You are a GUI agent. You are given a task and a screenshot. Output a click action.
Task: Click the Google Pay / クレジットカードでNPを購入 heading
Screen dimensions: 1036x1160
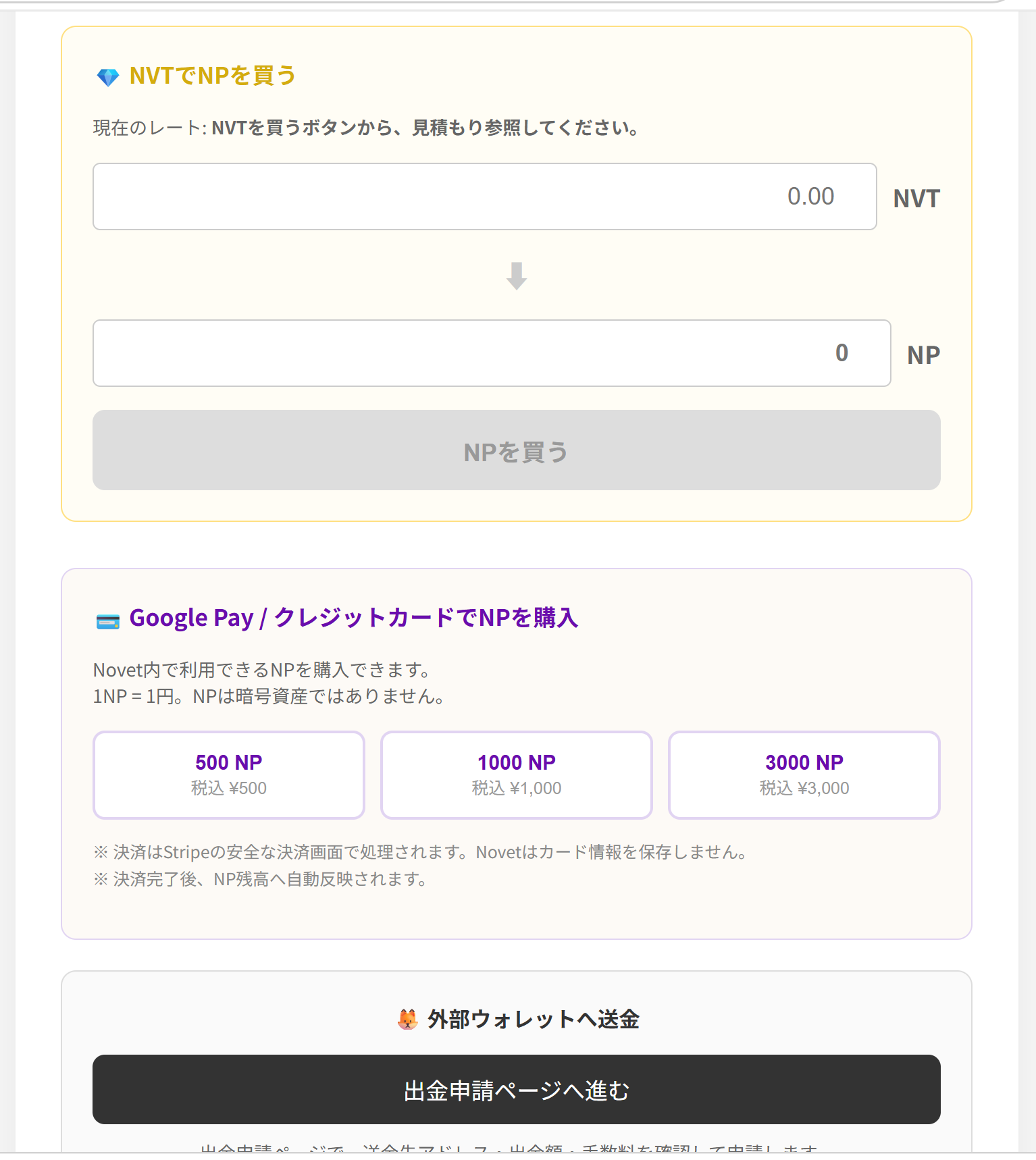[354, 618]
